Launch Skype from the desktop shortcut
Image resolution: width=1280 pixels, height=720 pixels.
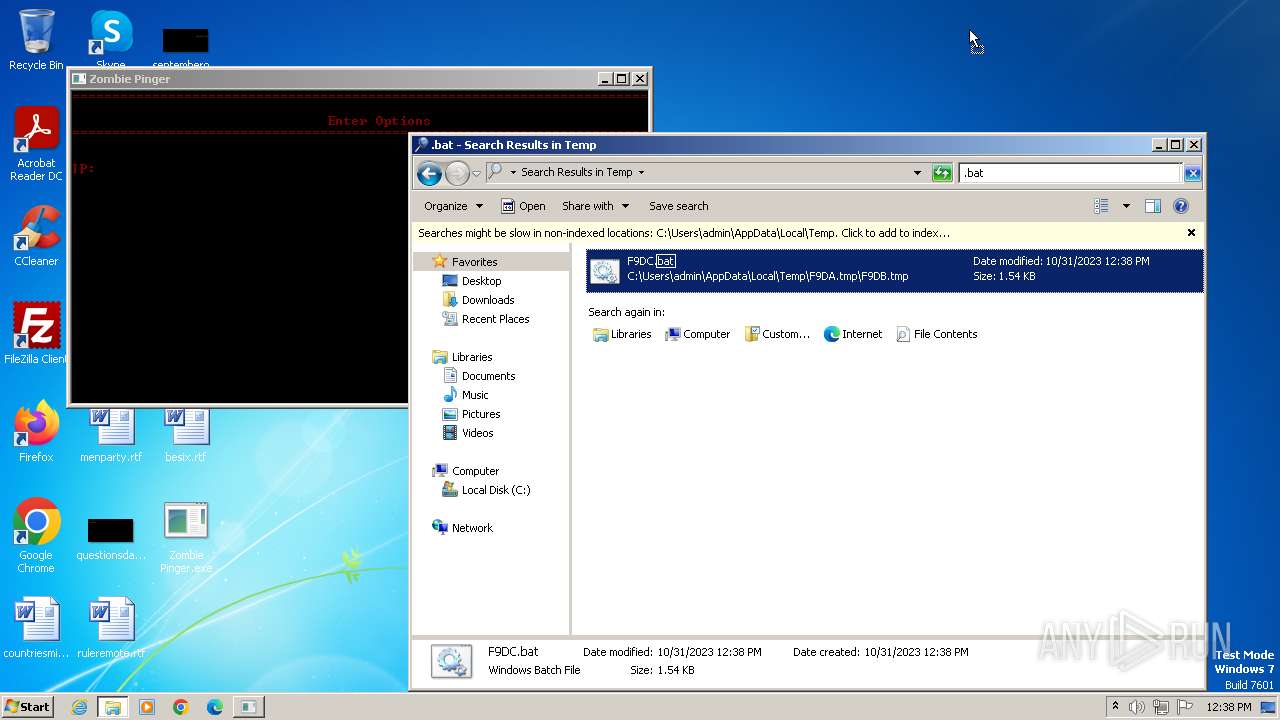111,40
